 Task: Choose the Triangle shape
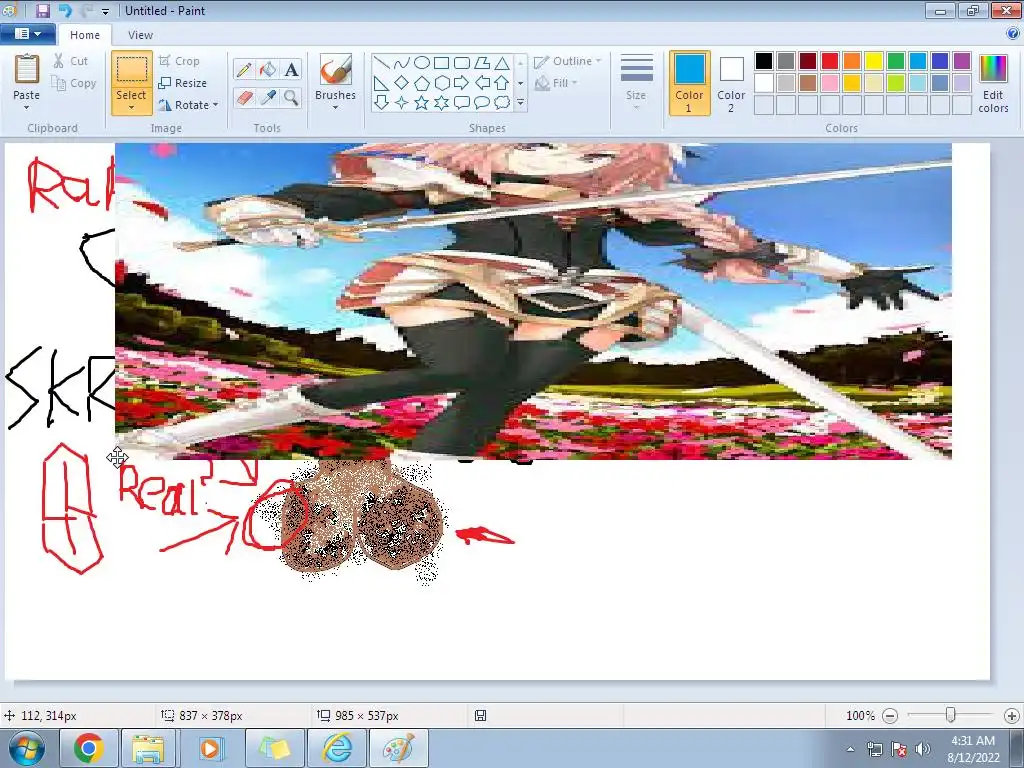pyautogui.click(x=502, y=63)
